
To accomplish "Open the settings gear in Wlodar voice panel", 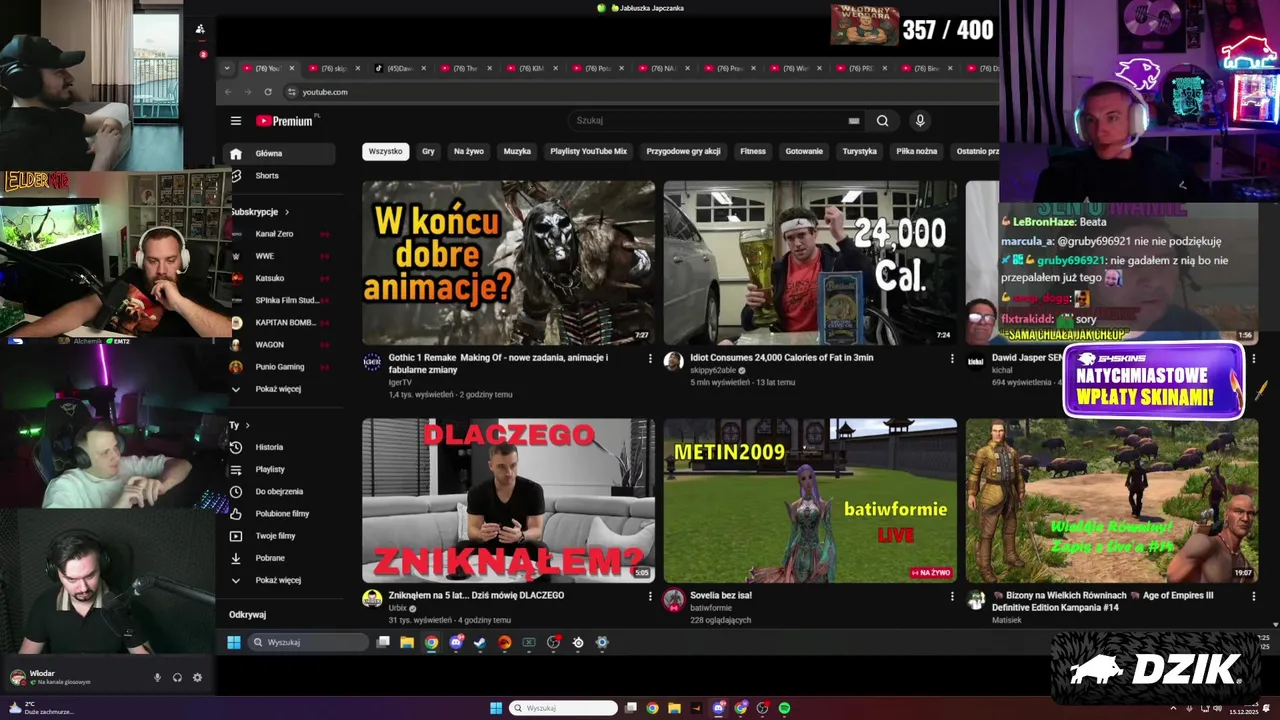I will pos(197,677).
